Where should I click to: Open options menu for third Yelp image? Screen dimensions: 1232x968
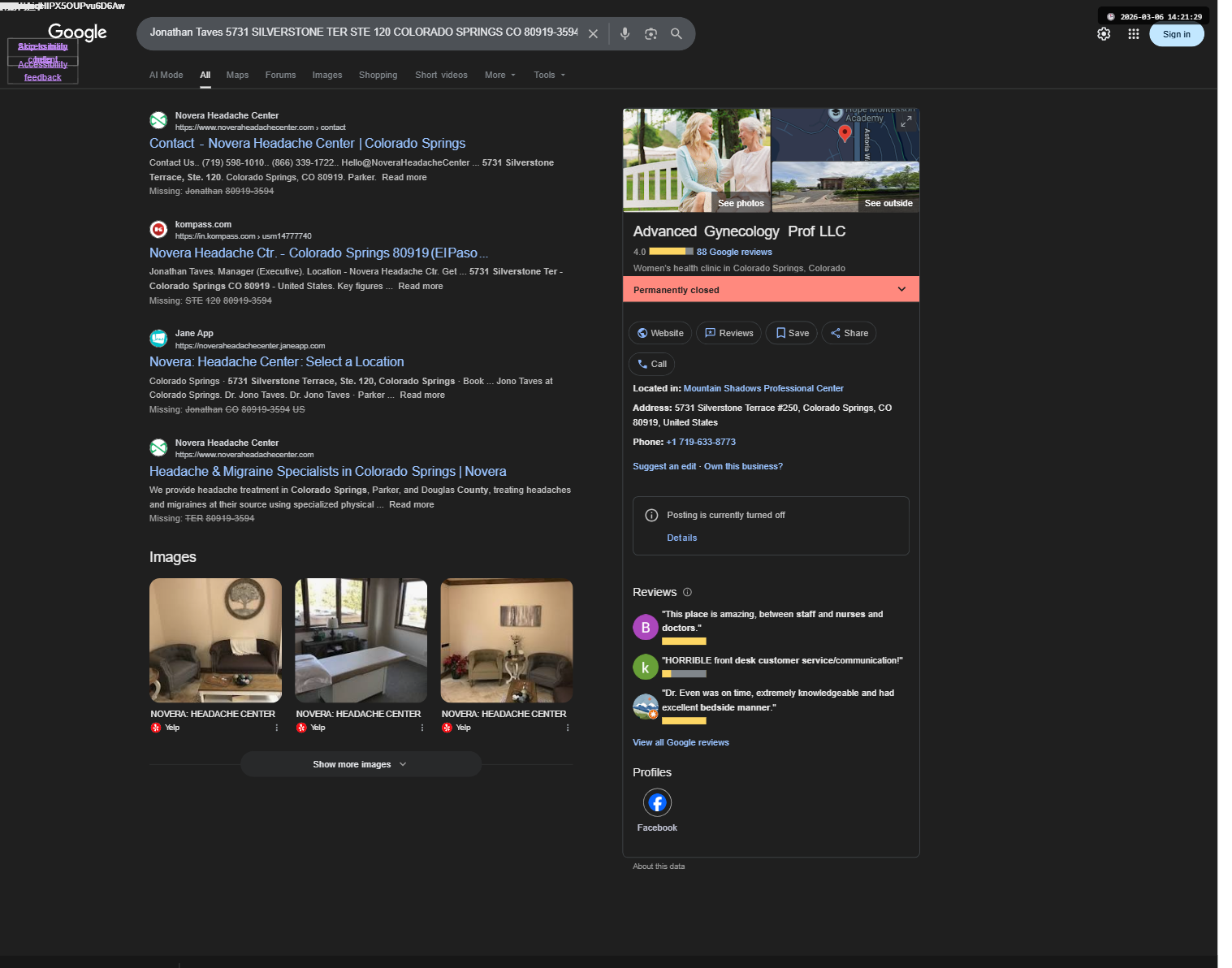pos(568,728)
